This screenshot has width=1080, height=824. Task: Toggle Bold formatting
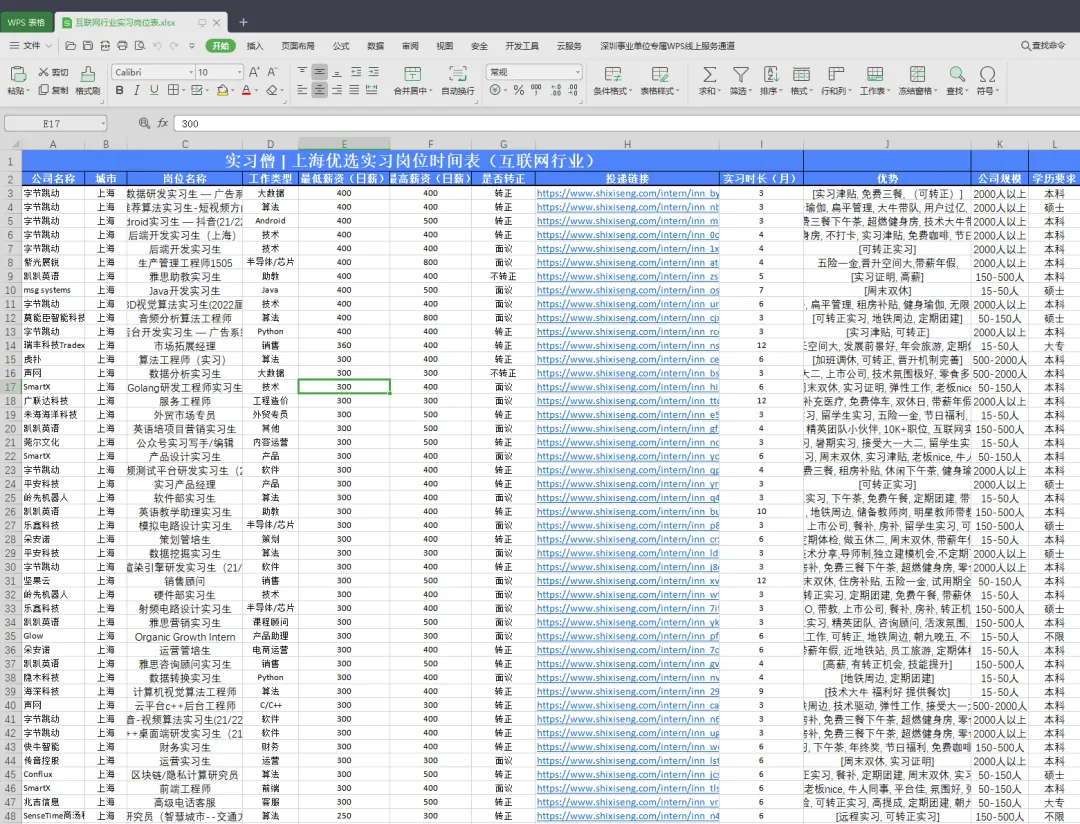[120, 90]
